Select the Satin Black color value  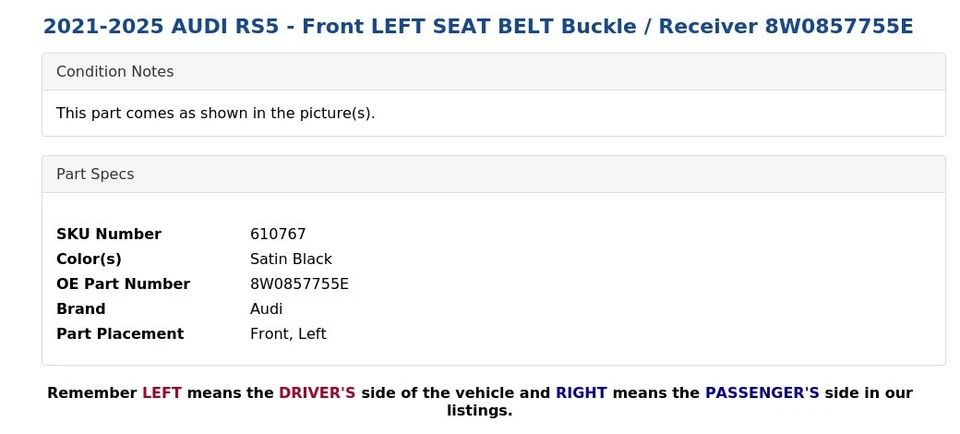coord(291,259)
